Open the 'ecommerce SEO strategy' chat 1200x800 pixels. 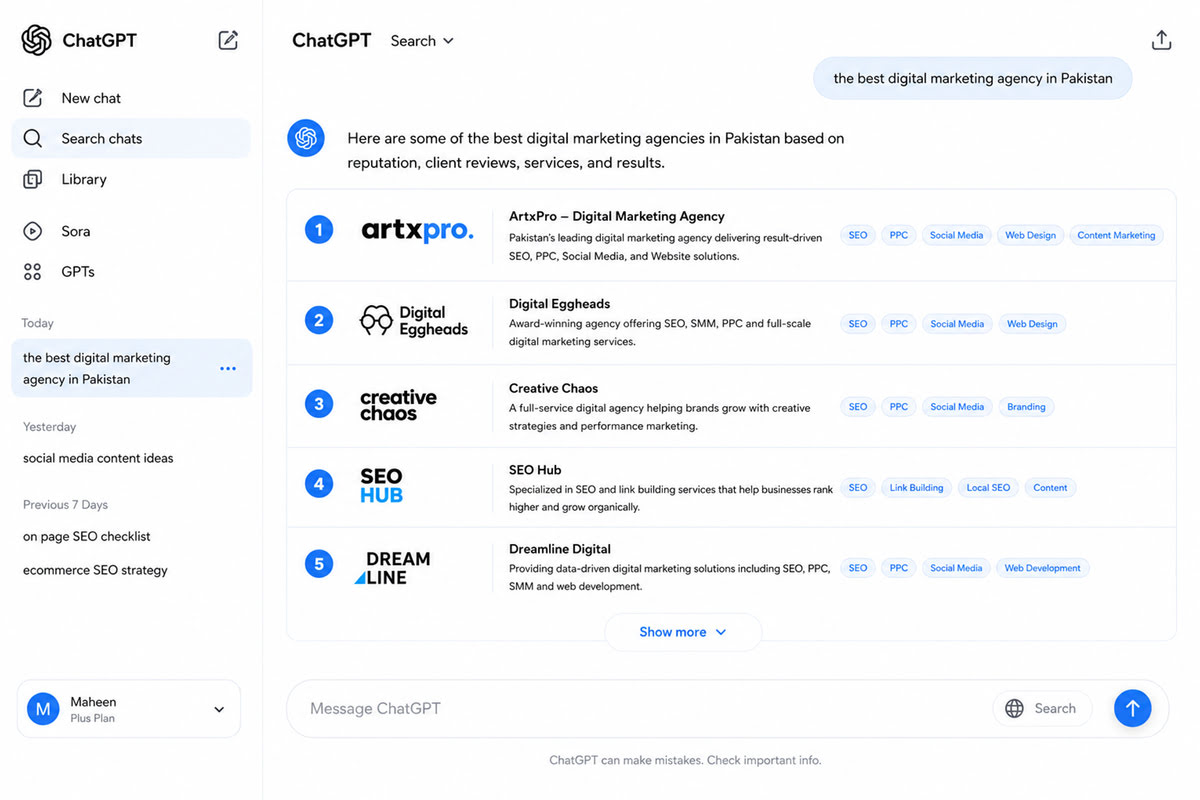click(x=95, y=570)
